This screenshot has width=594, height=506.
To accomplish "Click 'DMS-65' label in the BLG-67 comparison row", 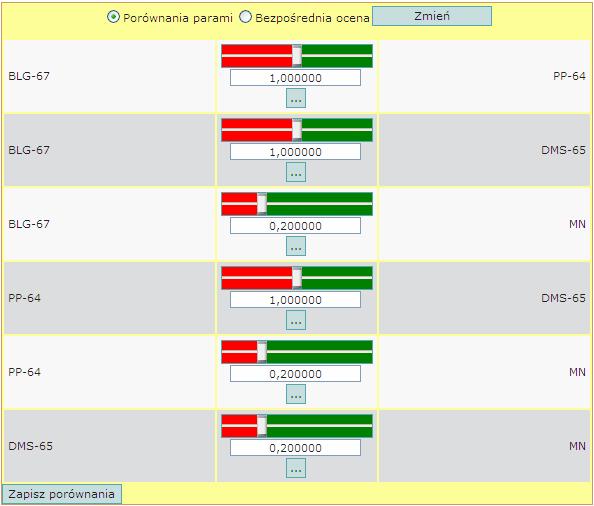I will (x=563, y=150).
